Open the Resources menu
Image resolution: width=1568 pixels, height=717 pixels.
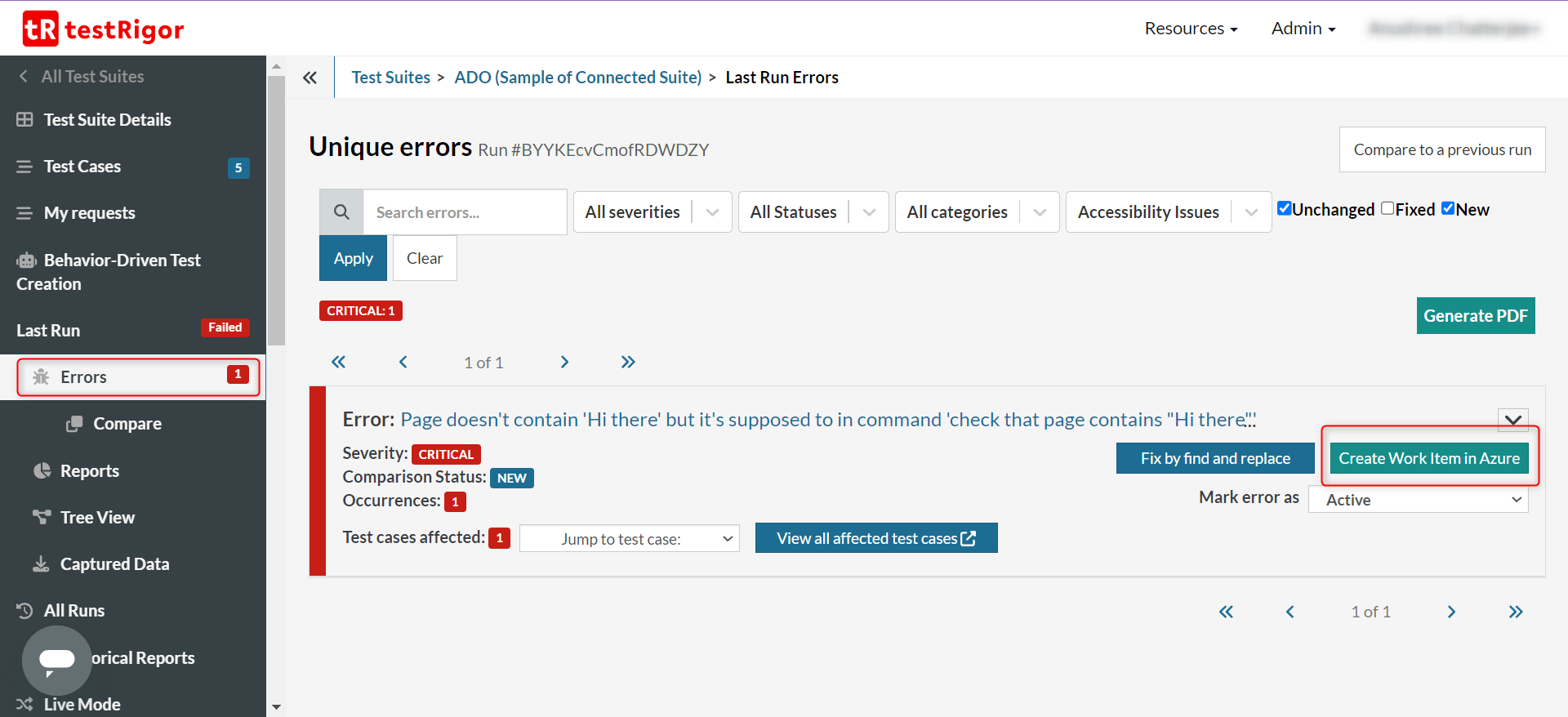click(x=1191, y=29)
